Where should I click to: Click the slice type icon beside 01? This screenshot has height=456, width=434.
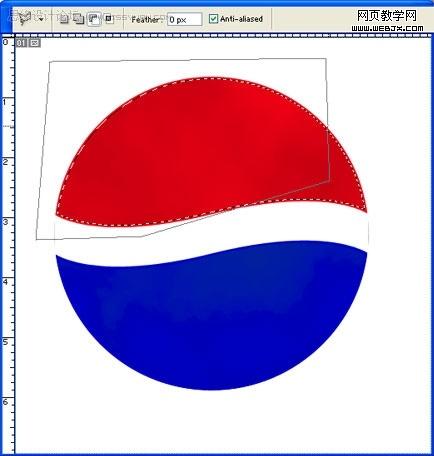tap(34, 43)
